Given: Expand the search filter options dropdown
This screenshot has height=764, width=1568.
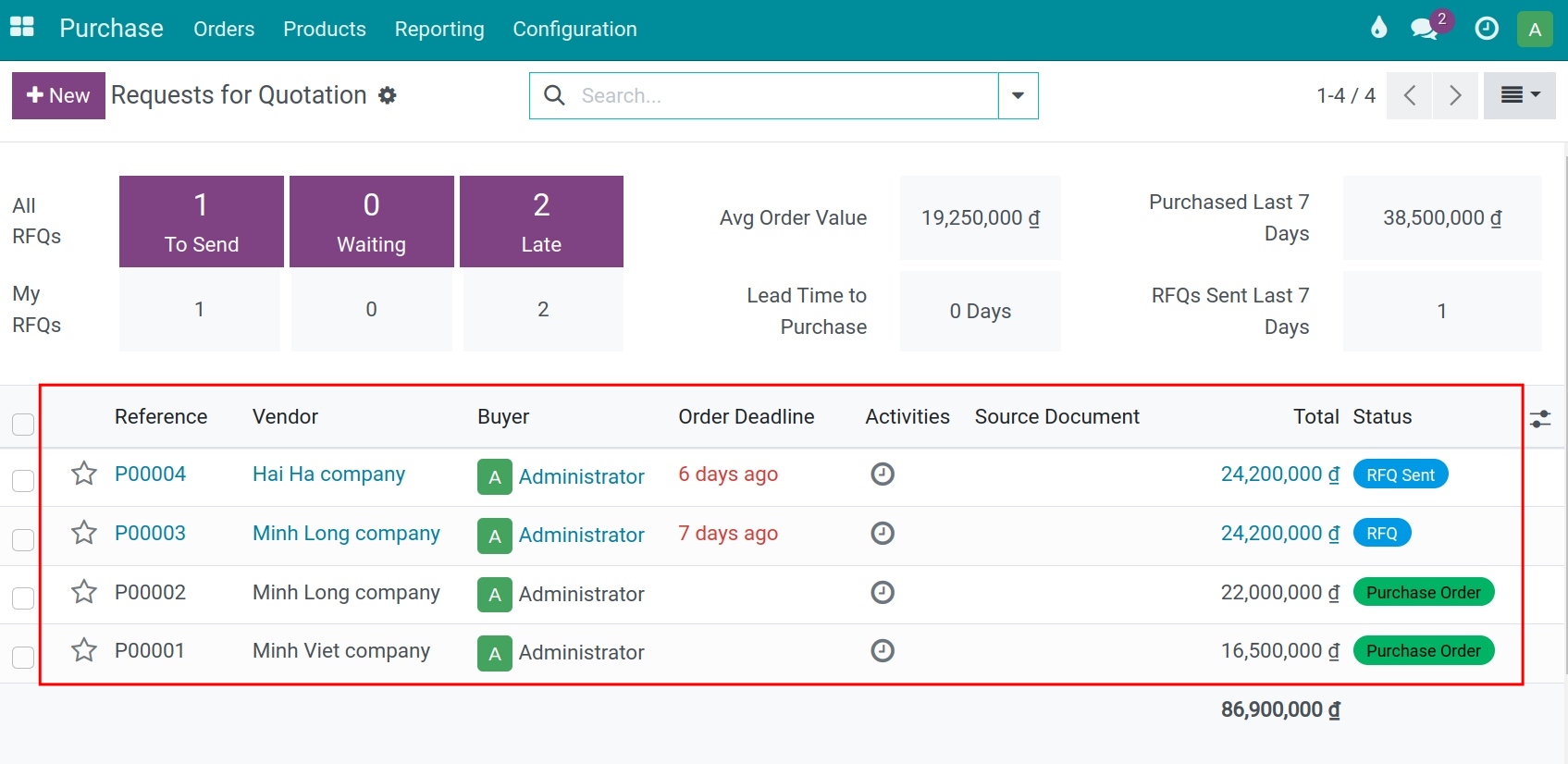Looking at the screenshot, I should pyautogui.click(x=1019, y=95).
